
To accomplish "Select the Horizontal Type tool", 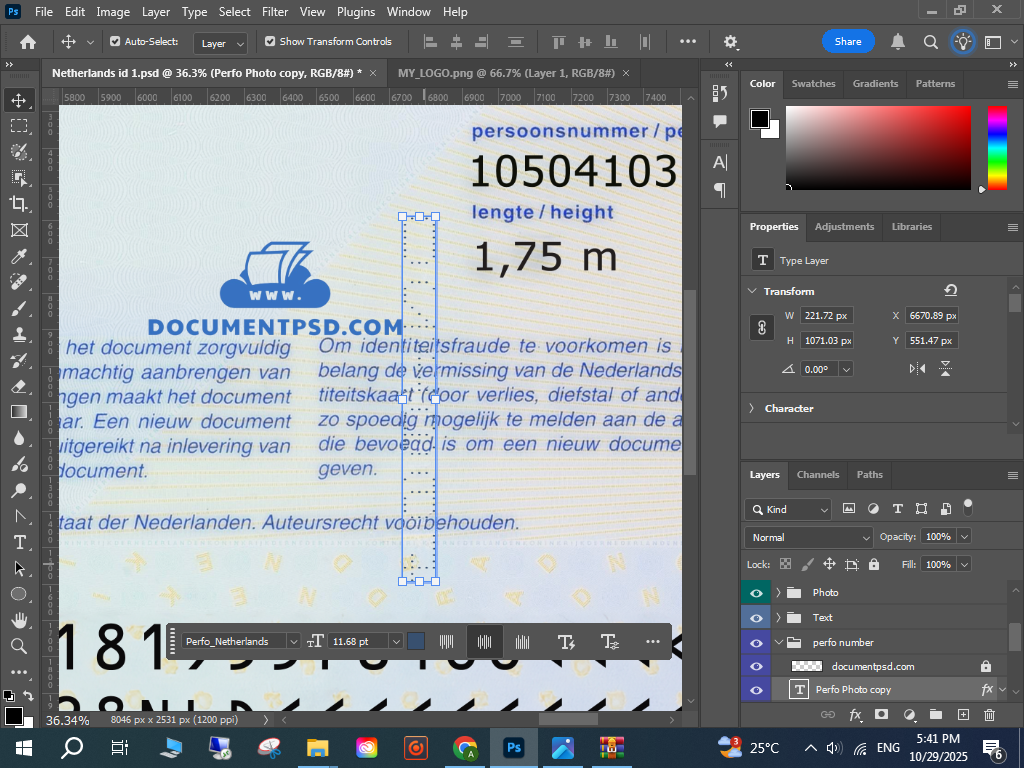I will pyautogui.click(x=19, y=542).
